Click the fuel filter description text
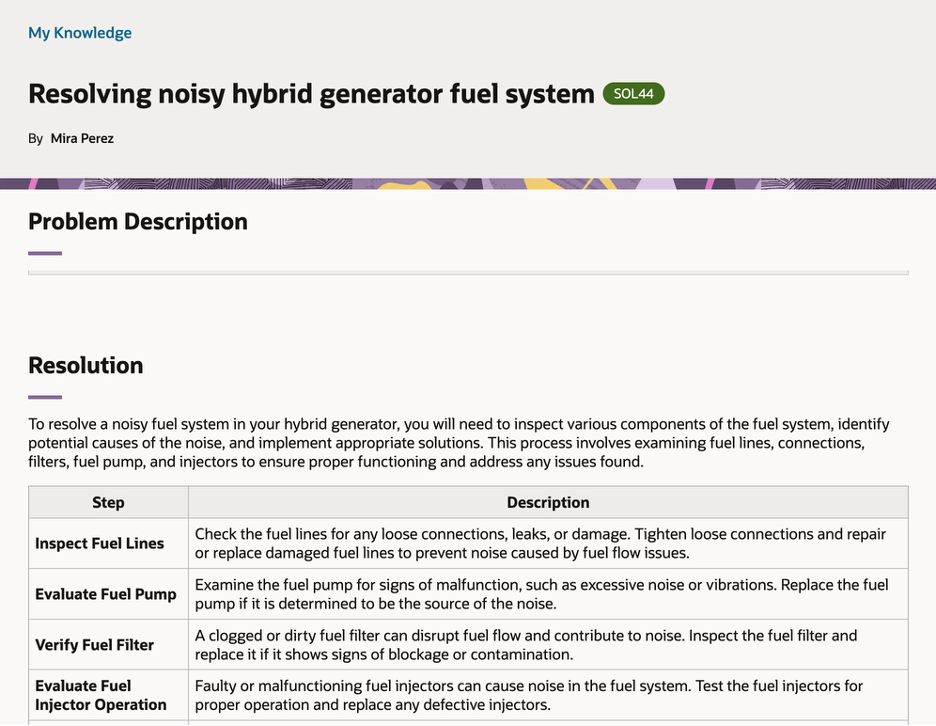936x726 pixels. (526, 645)
